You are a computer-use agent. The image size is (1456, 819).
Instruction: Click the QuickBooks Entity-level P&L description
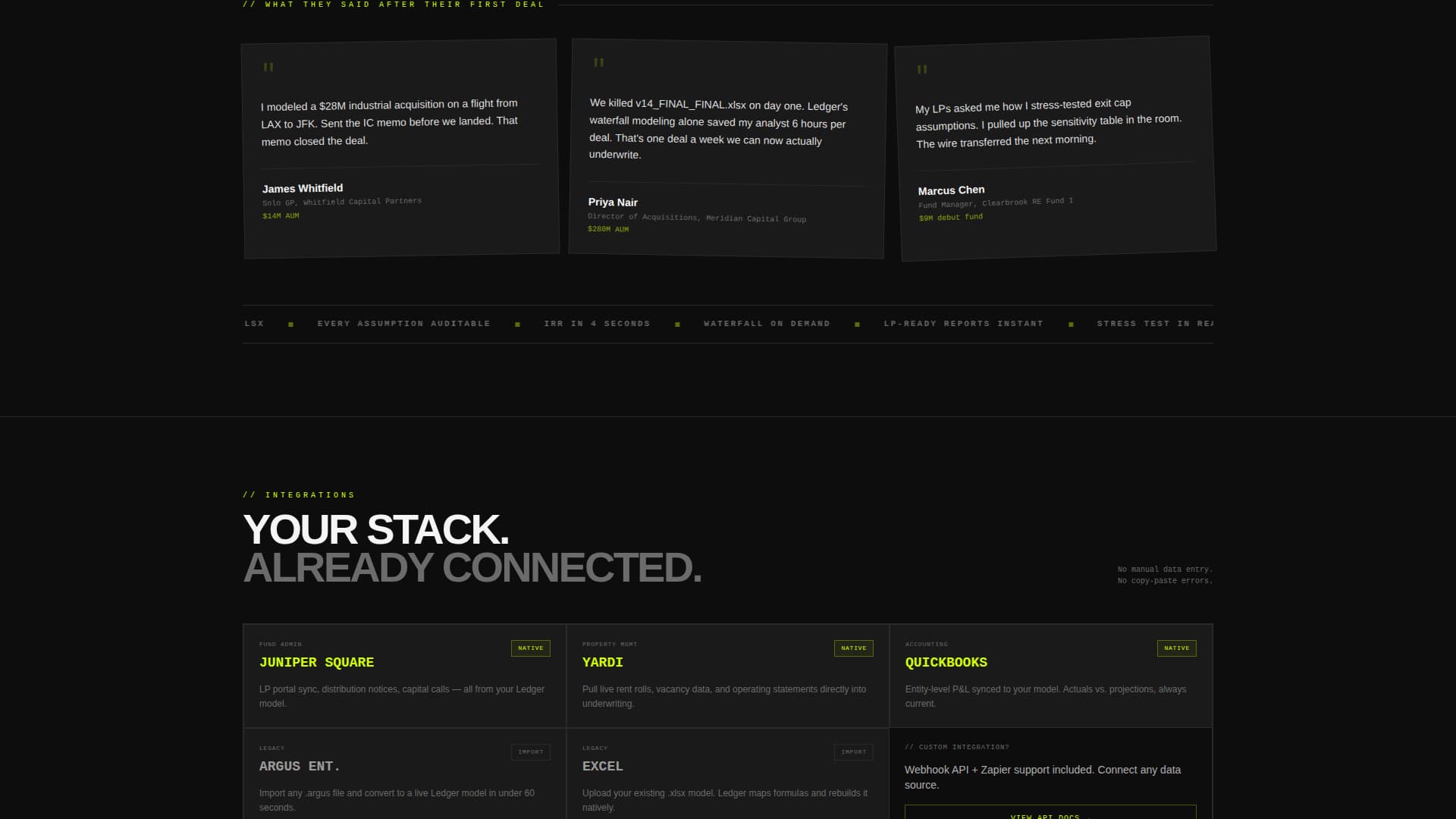pos(1046,696)
